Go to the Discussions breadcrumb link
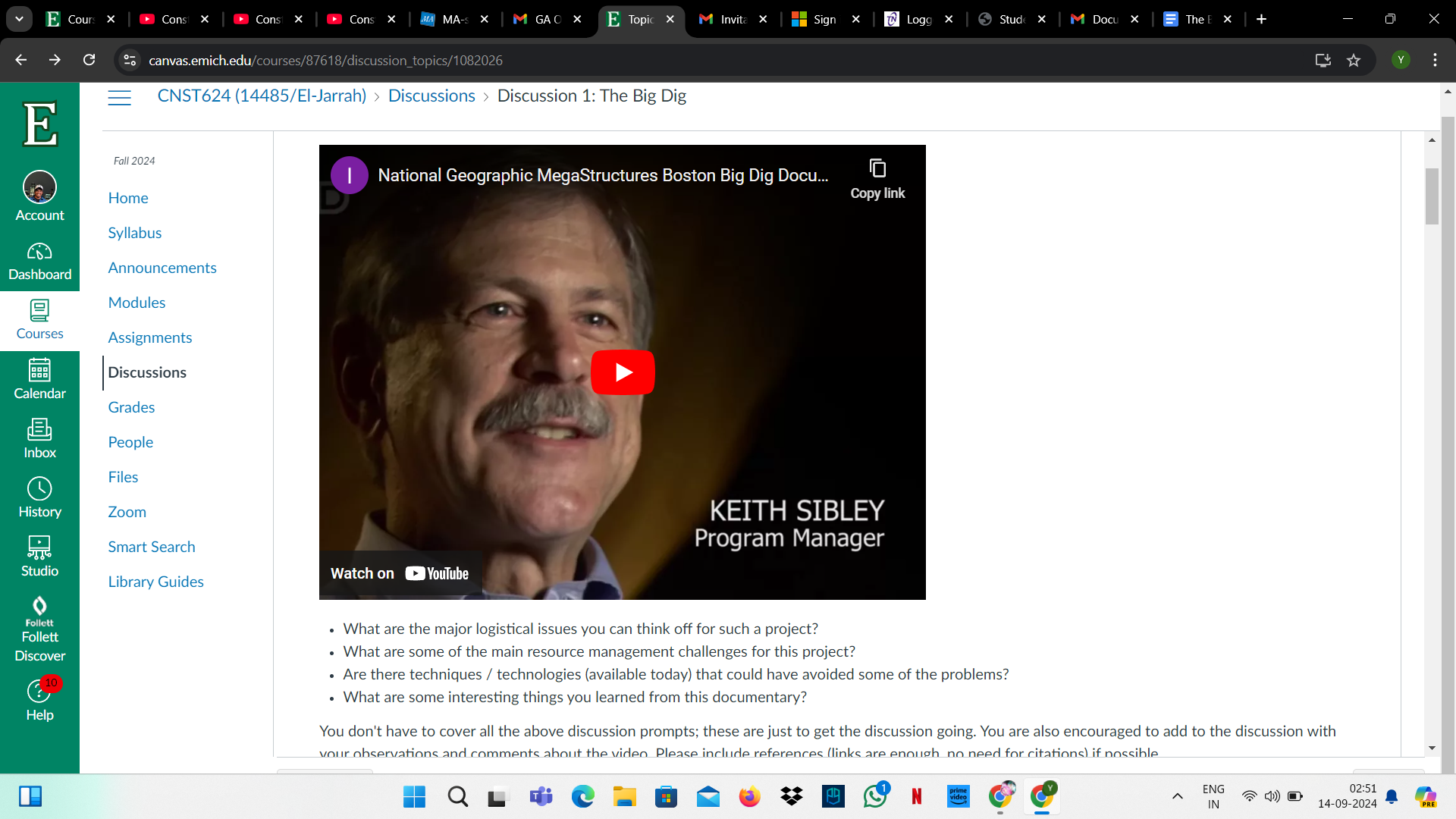Screen dimensions: 1456x819 click(431, 96)
